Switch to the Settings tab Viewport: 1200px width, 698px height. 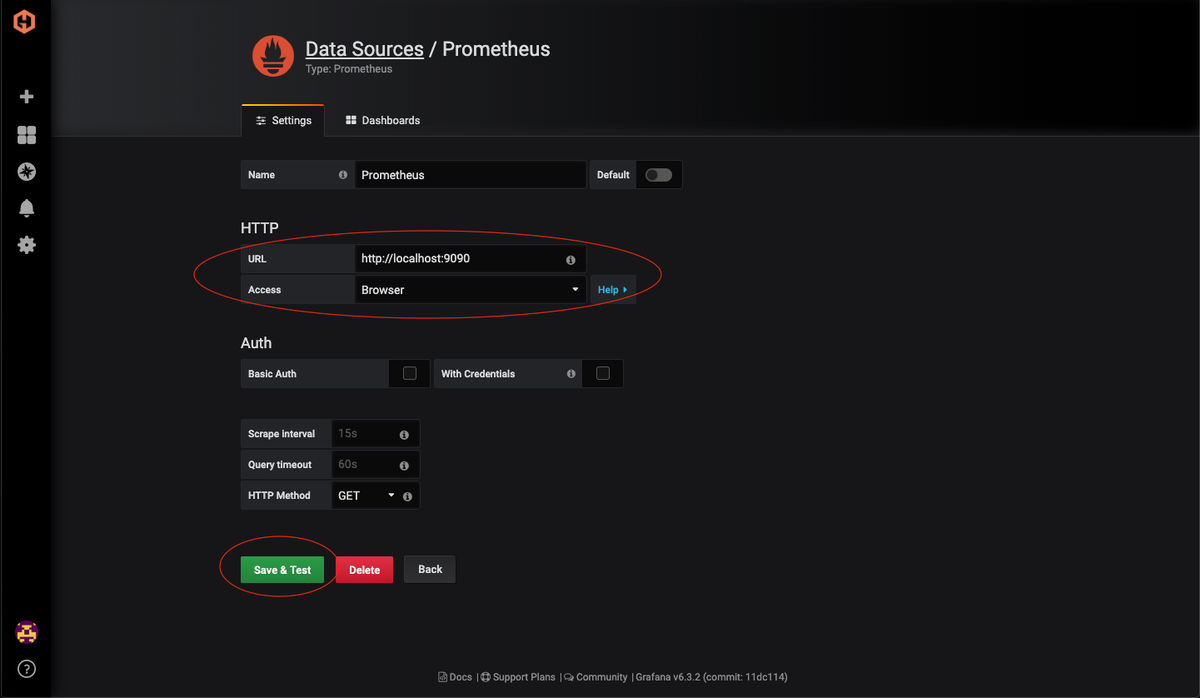click(x=283, y=120)
